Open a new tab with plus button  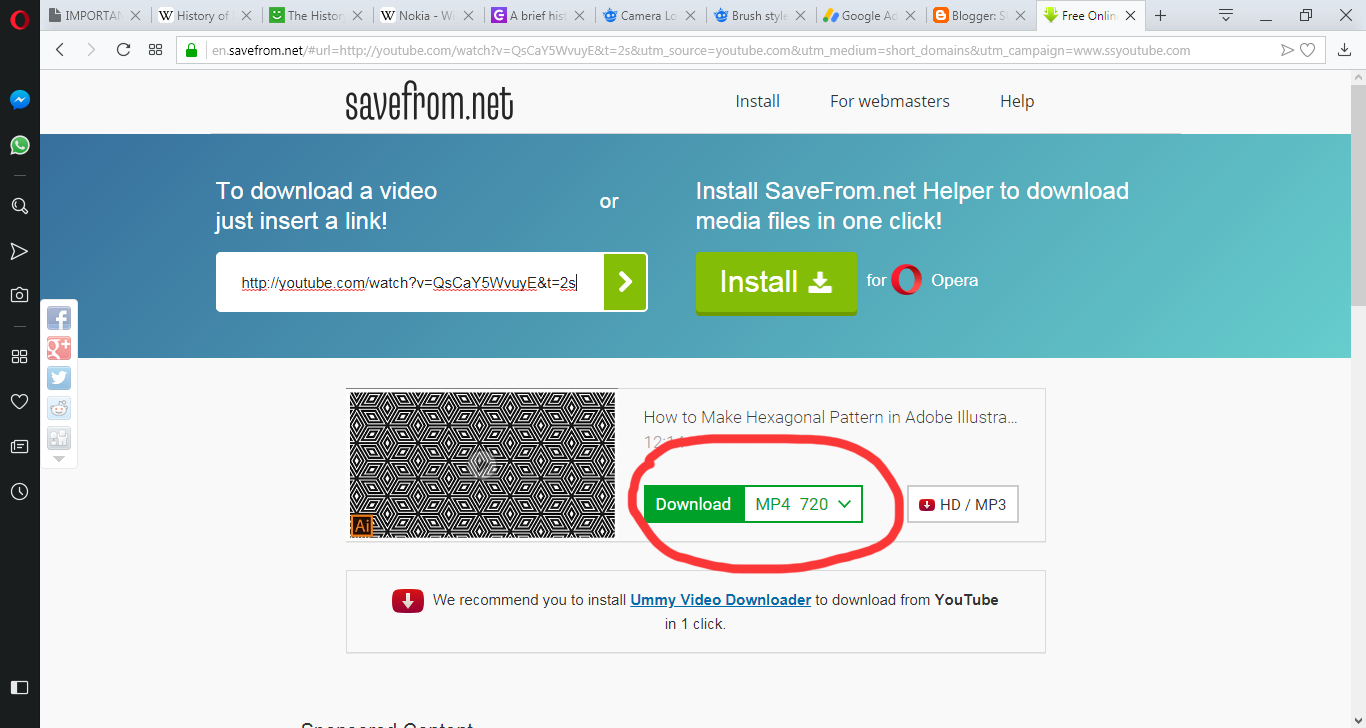[1161, 16]
